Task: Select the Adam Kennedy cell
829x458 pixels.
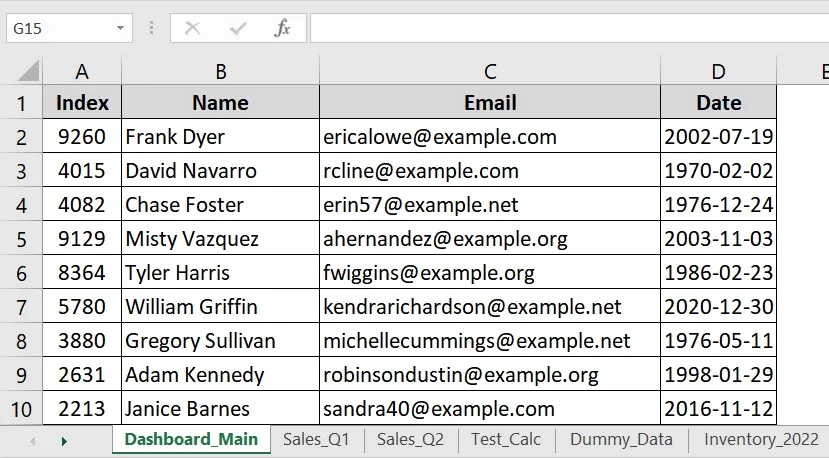Action: (x=220, y=374)
